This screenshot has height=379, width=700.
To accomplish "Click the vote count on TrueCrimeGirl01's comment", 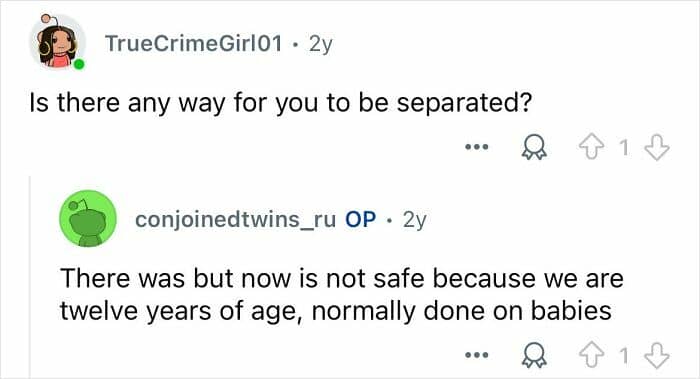I will click(624, 148).
